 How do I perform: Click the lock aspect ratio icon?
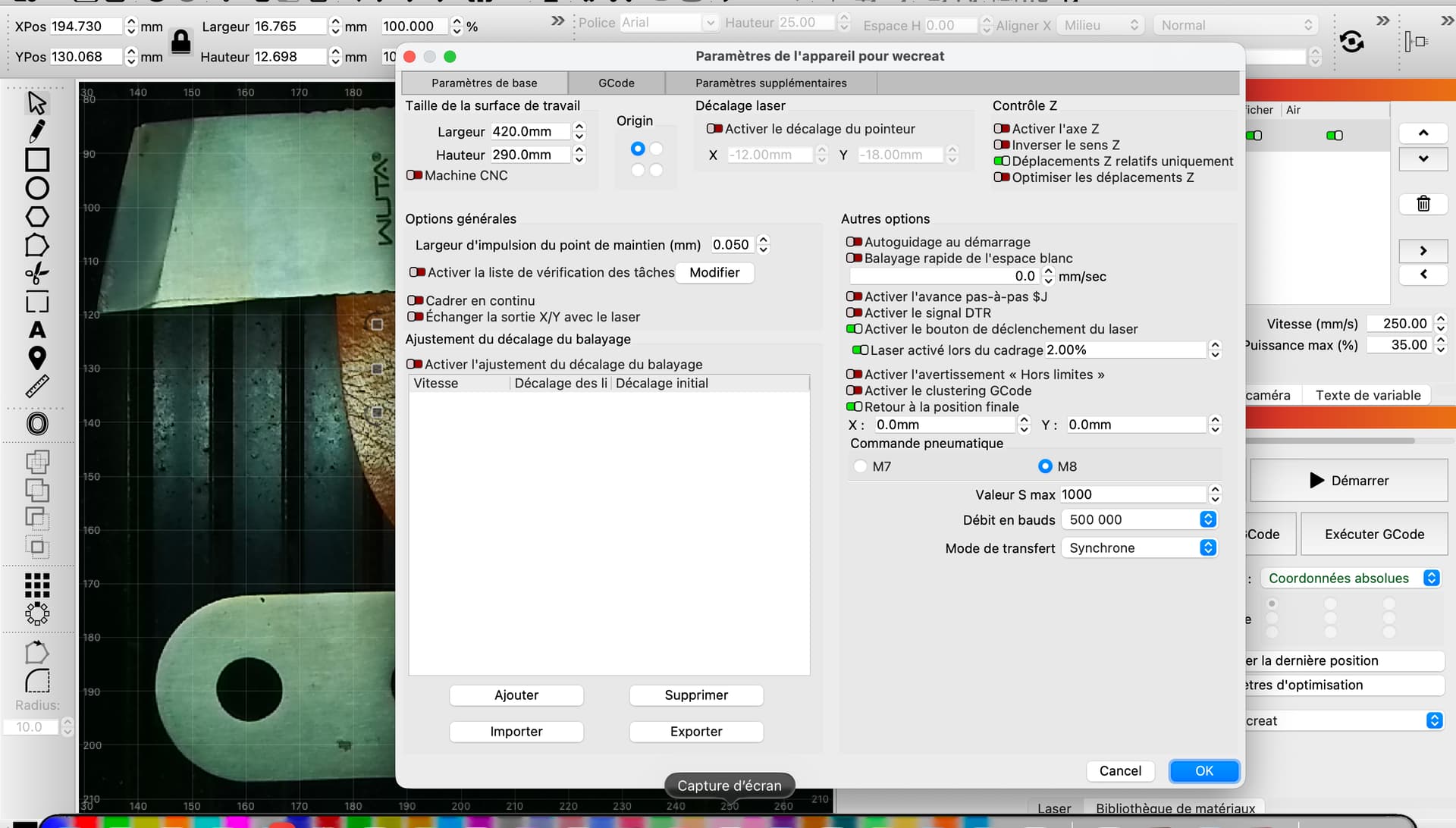coord(180,41)
